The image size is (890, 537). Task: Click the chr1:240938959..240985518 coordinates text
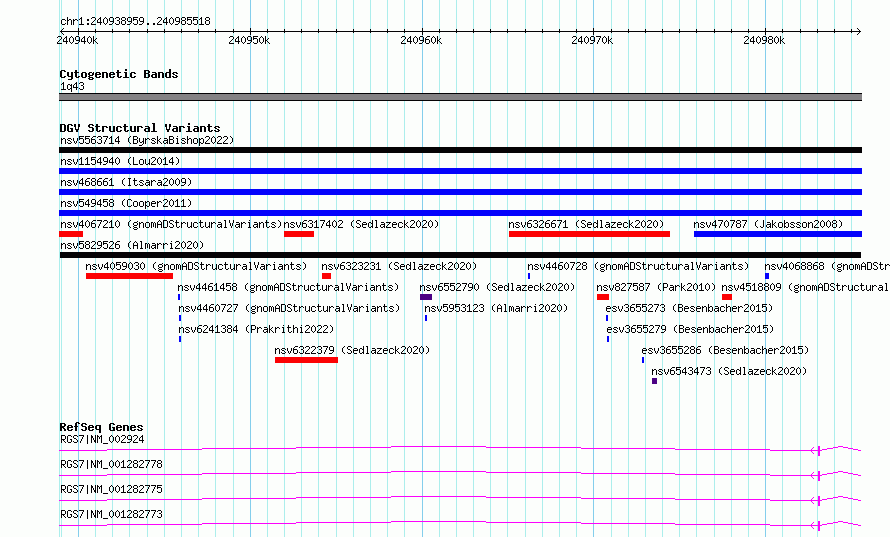[x=135, y=21]
